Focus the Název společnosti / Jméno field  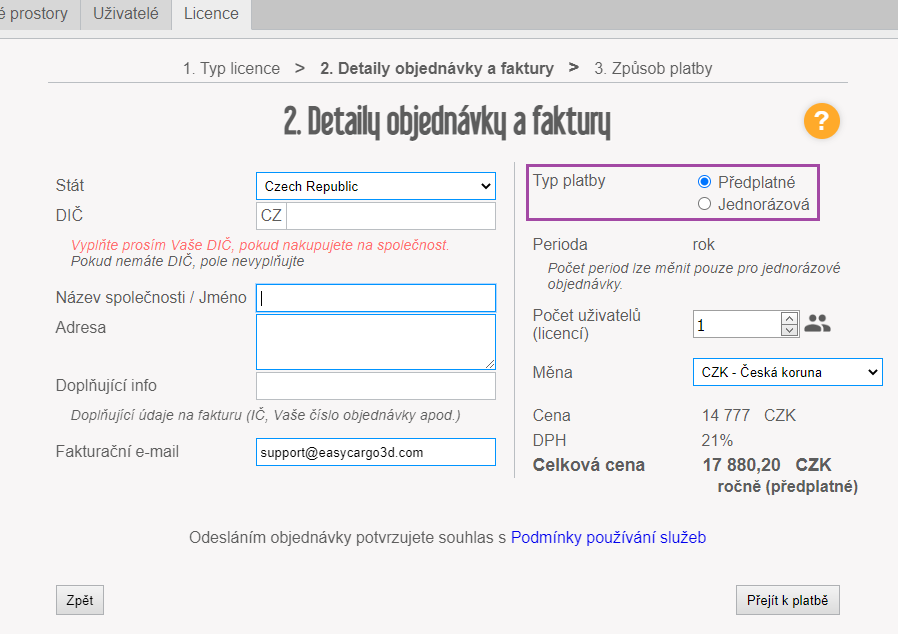[x=375, y=298]
